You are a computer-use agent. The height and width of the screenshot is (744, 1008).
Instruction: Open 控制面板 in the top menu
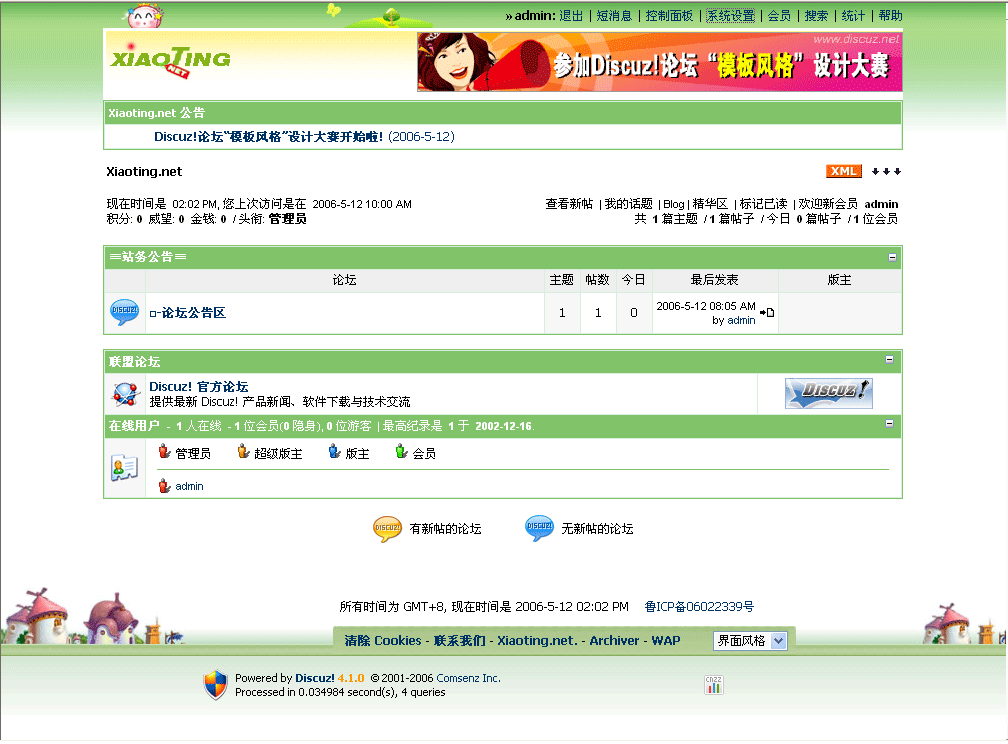click(x=669, y=15)
